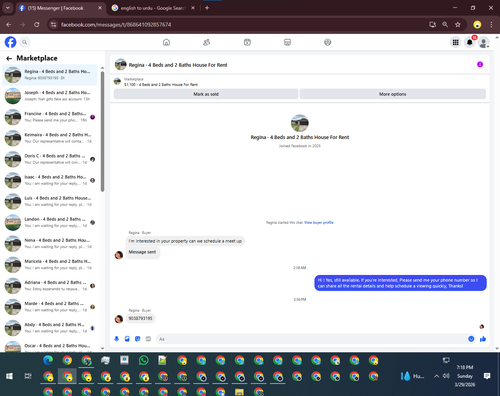Open the Chrome profile avatar
The height and width of the screenshot is (396, 500).
[x=477, y=24]
